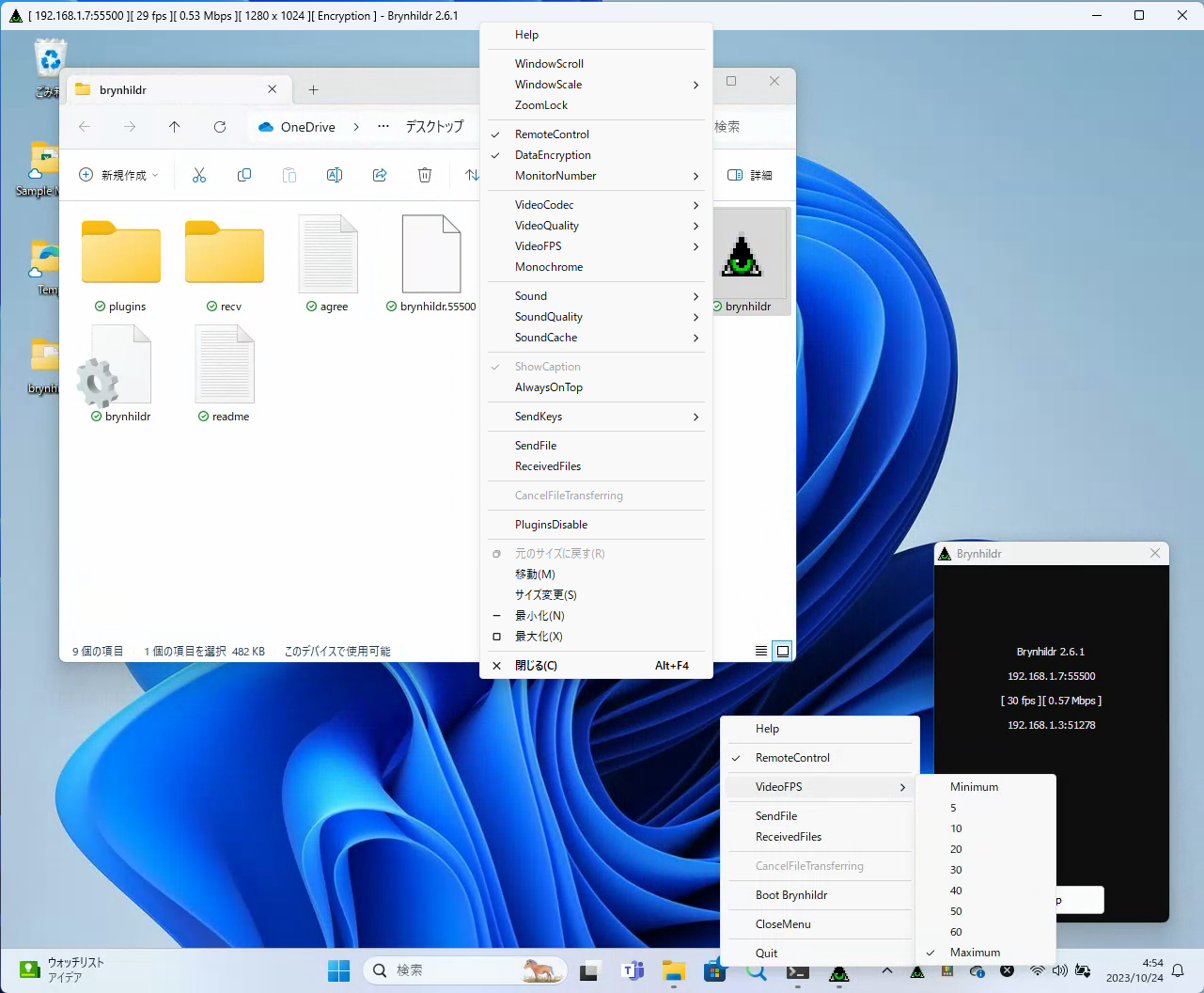Select the recv folder icon
The image size is (1204, 993).
tap(225, 252)
